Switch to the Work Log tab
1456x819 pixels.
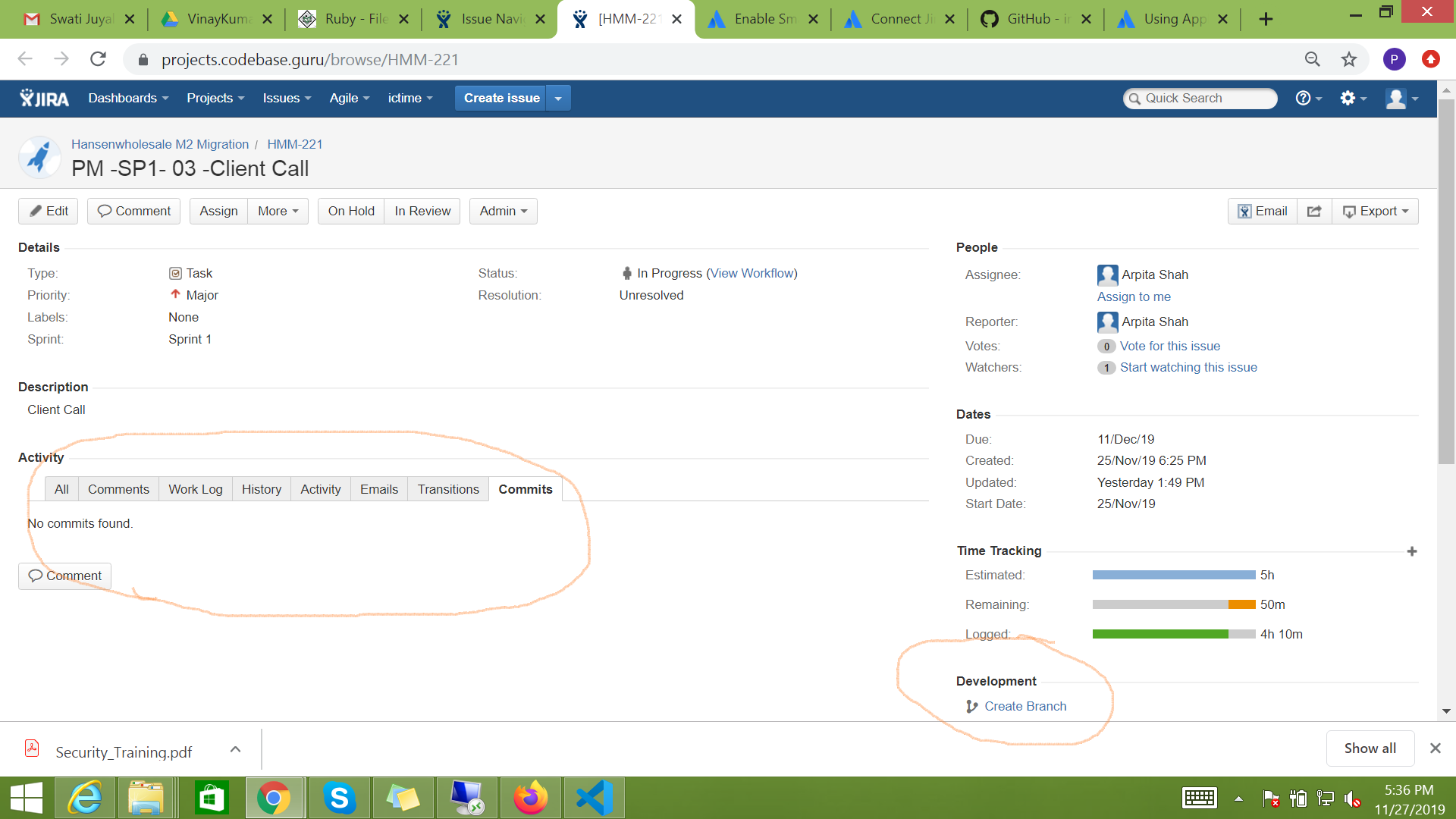[196, 489]
